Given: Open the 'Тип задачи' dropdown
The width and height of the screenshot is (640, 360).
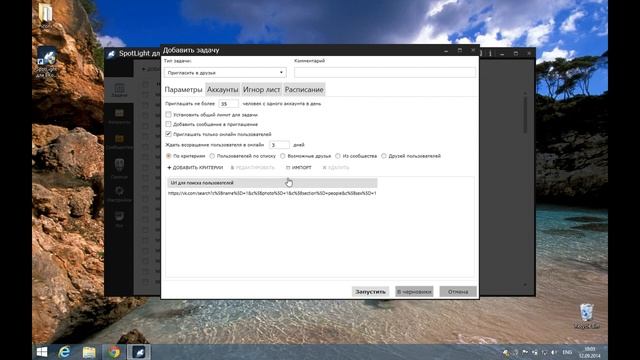Looking at the screenshot, I should [x=225, y=72].
